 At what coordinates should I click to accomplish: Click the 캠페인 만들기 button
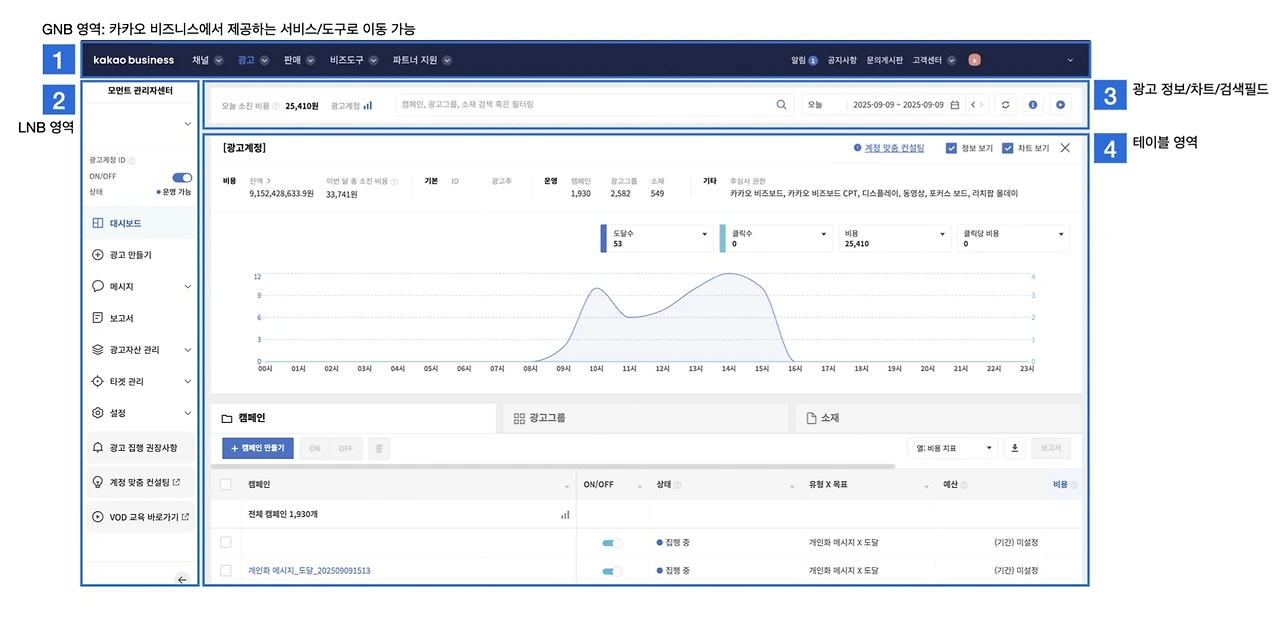tap(257, 448)
